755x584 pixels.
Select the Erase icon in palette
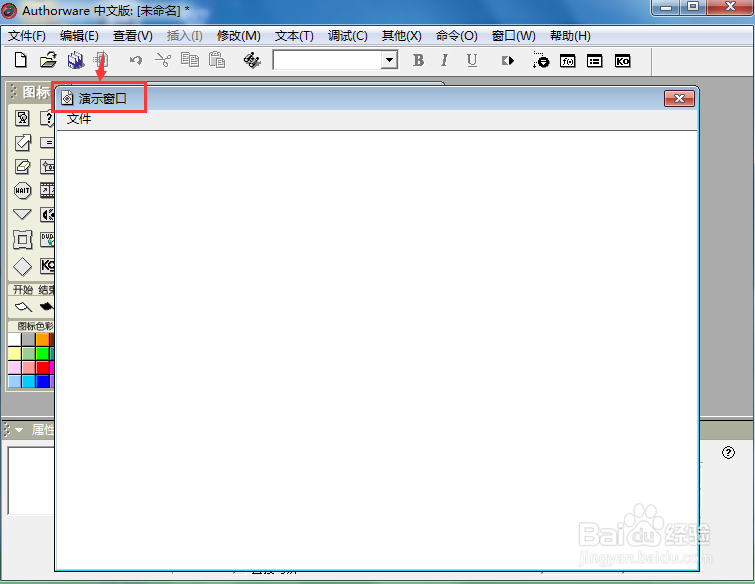(x=22, y=167)
